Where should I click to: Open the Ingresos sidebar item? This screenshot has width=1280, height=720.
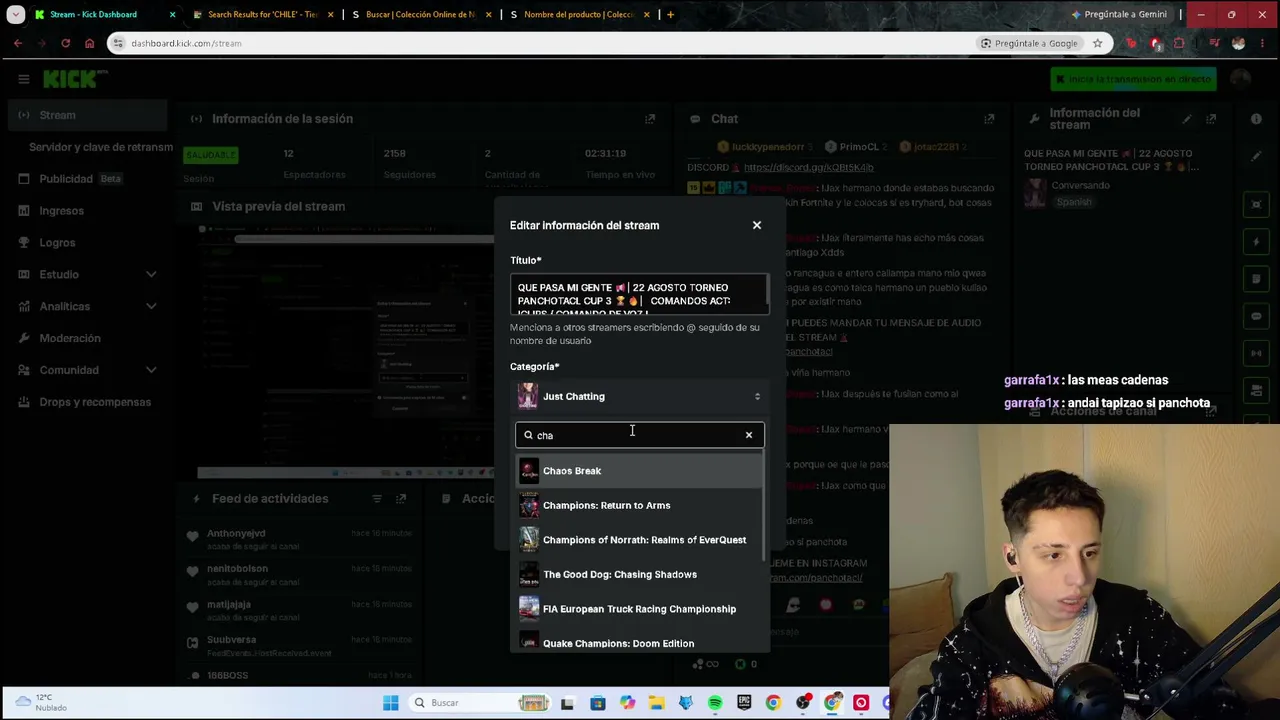pyautogui.click(x=62, y=211)
